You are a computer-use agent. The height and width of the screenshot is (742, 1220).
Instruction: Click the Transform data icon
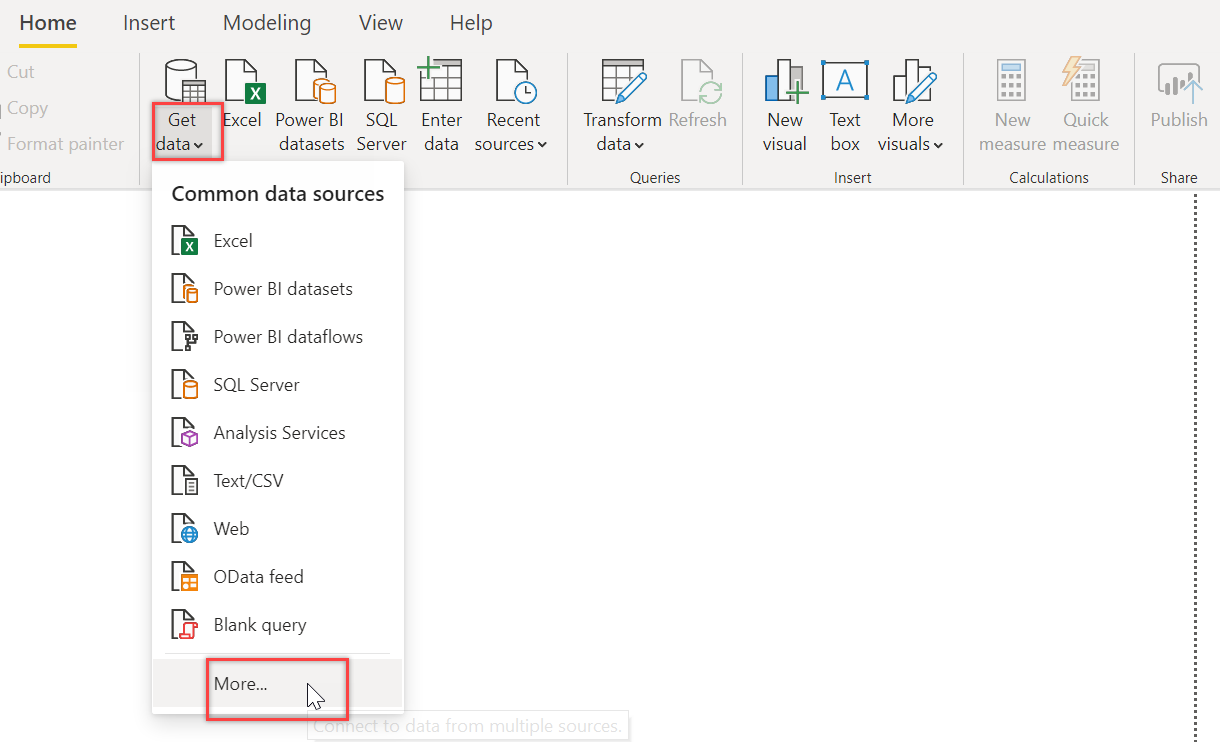point(624,81)
